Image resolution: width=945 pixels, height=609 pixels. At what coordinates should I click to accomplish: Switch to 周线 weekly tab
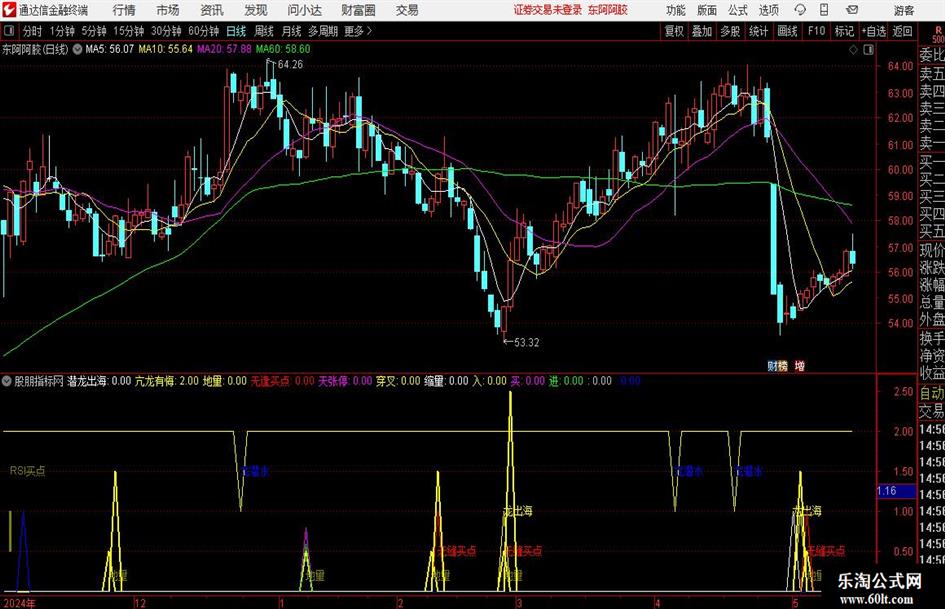(264, 31)
